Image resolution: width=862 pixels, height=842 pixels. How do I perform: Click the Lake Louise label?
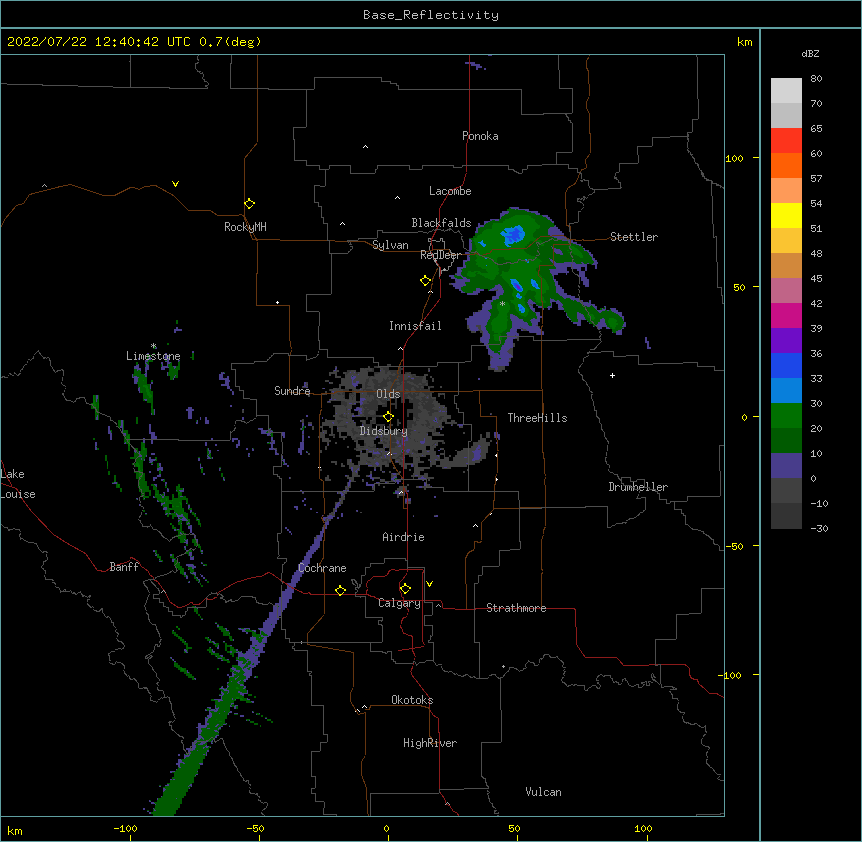tap(18, 484)
